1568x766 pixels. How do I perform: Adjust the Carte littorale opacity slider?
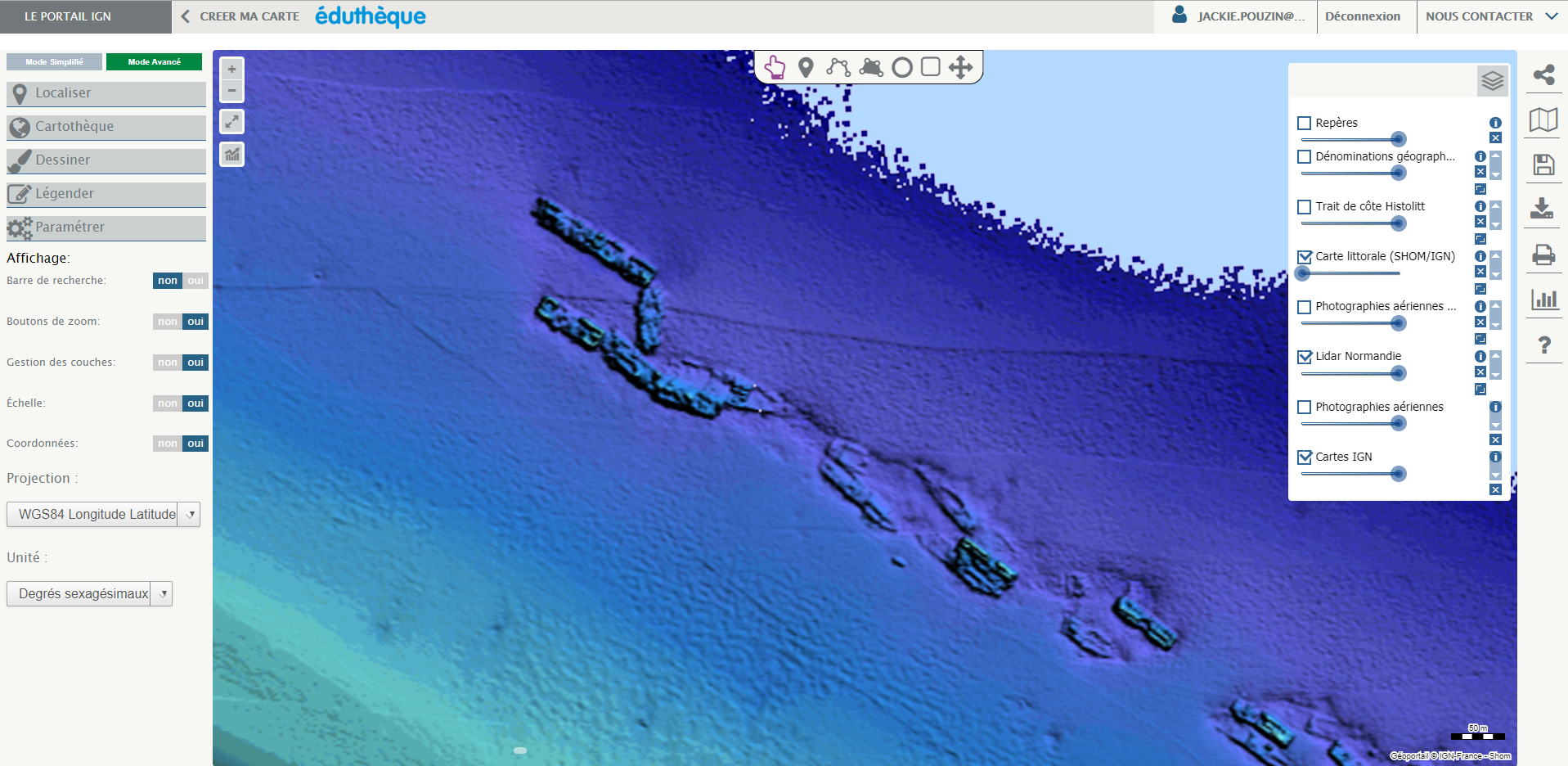point(1302,273)
